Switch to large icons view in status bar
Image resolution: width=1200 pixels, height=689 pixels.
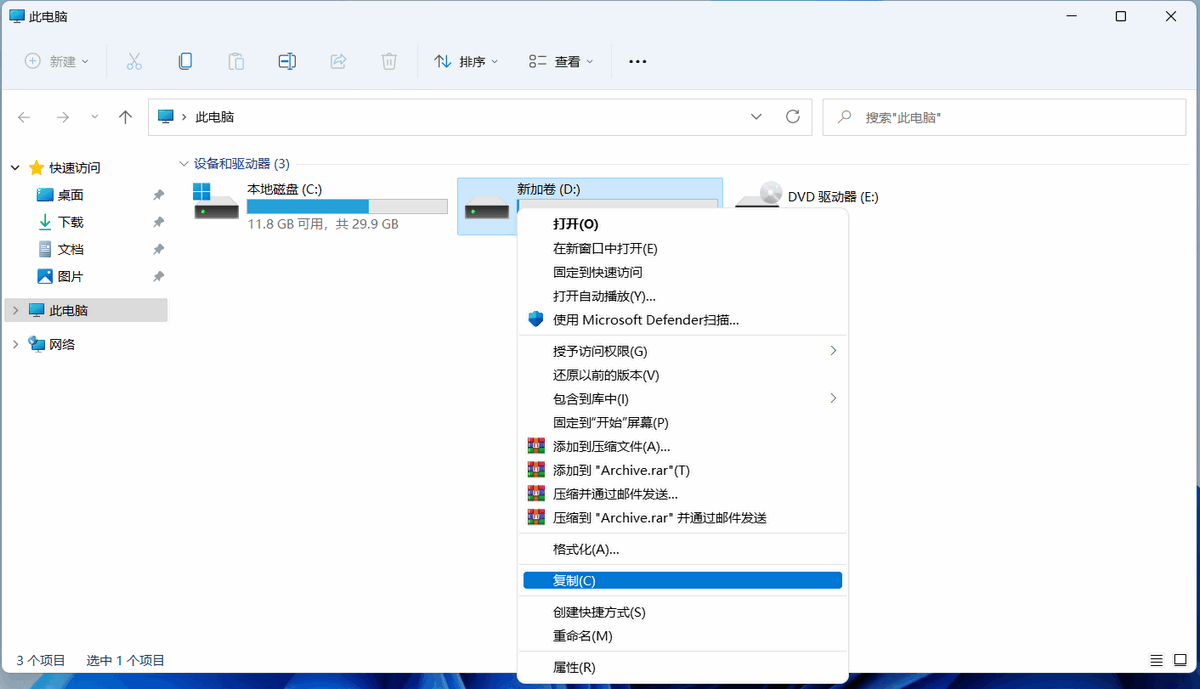(x=1178, y=660)
